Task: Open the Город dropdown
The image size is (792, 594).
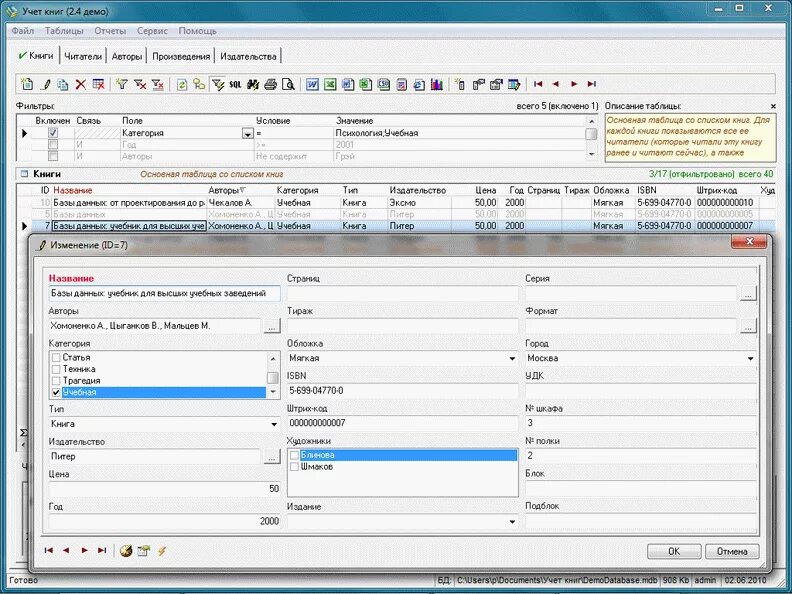Action: (x=751, y=358)
